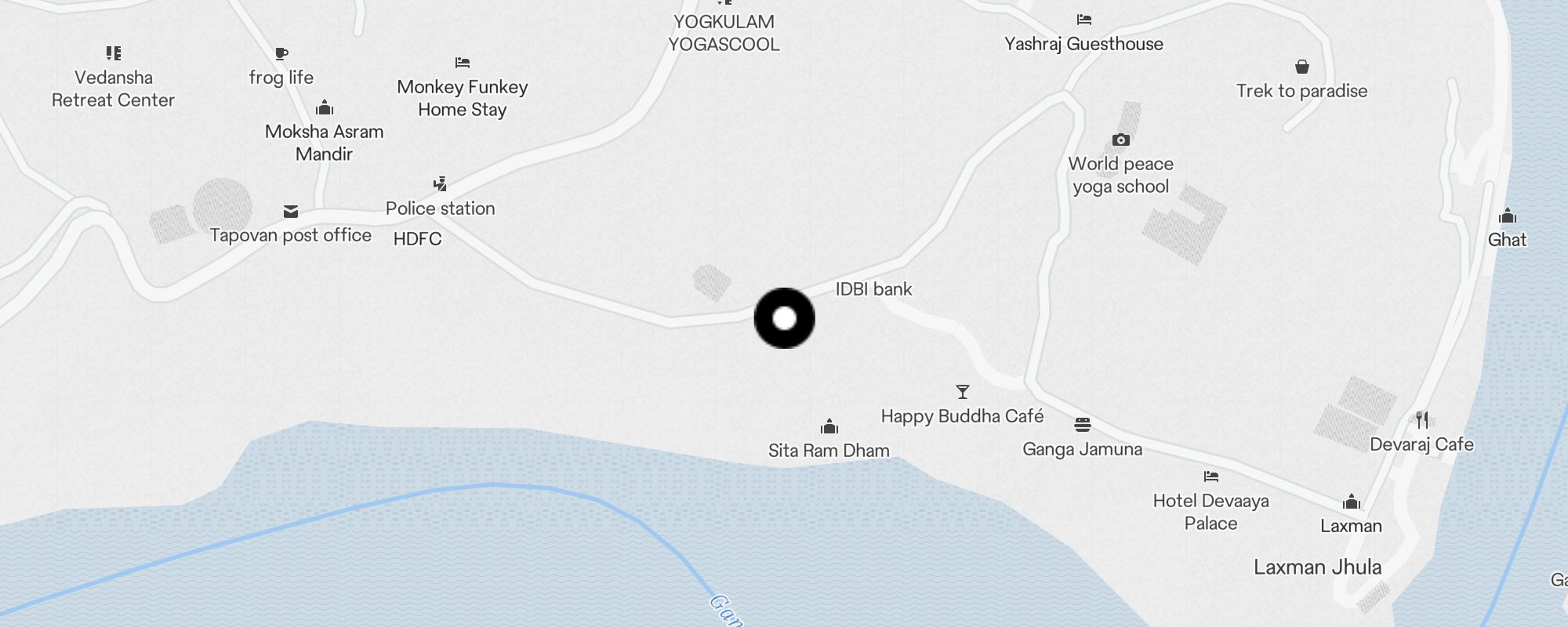Viewport: 1568px width, 627px height.
Task: Select the HDFC label
Action: (x=417, y=239)
